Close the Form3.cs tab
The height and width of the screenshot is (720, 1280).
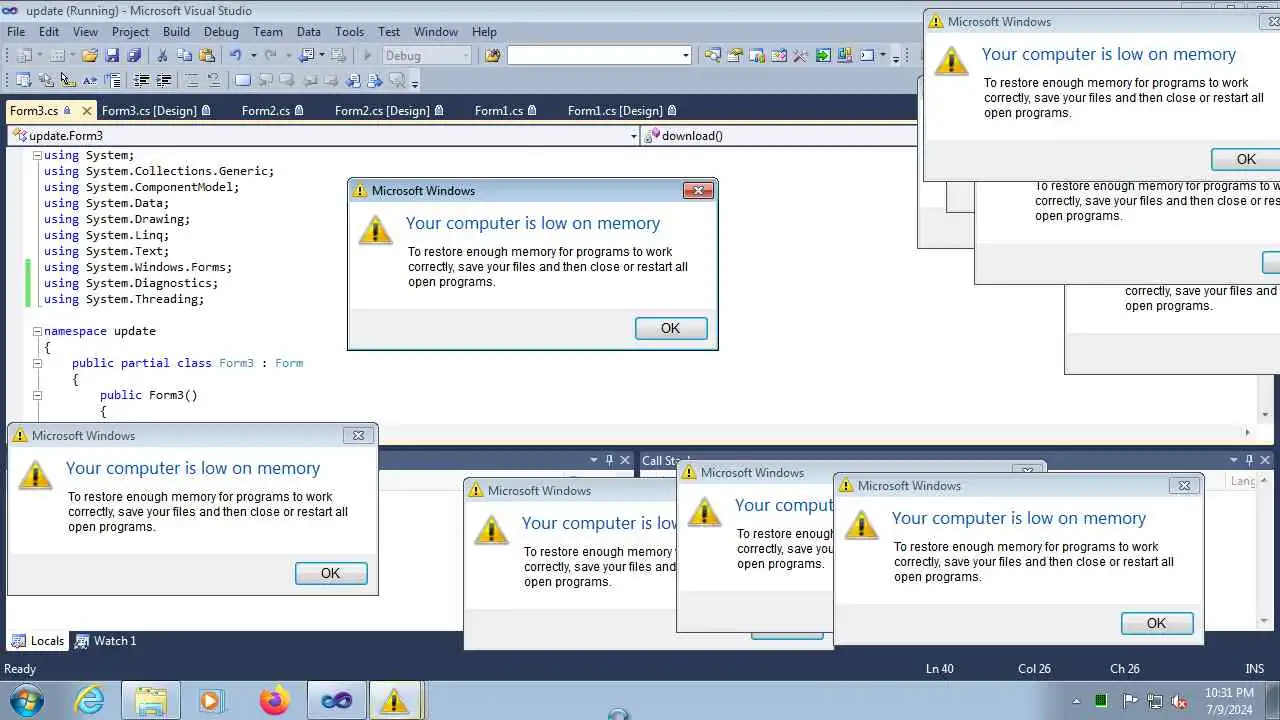(x=87, y=111)
